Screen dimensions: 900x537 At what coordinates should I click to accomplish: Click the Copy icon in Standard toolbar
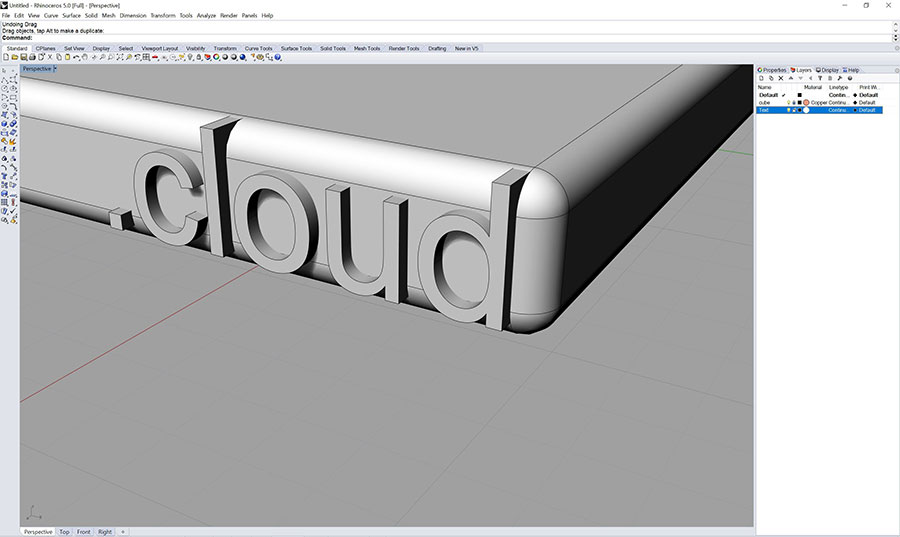59,57
